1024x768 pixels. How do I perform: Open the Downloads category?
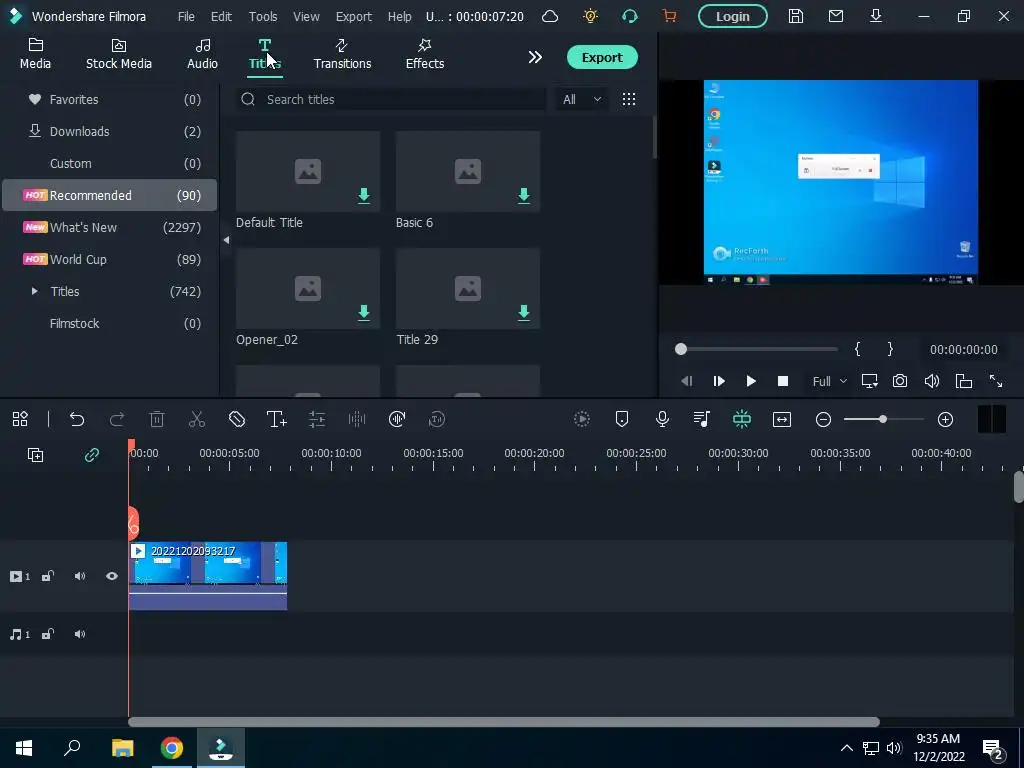(x=110, y=131)
